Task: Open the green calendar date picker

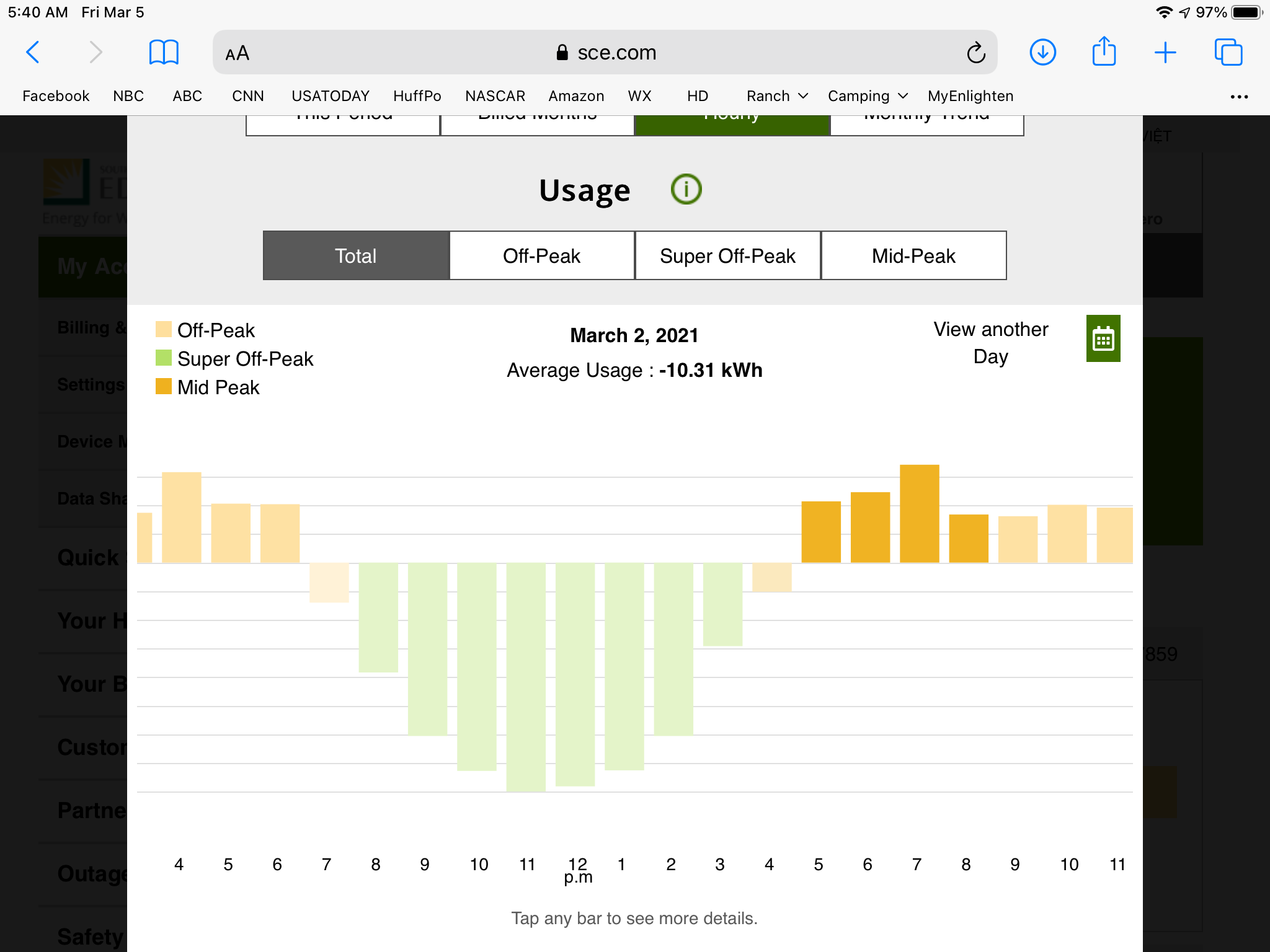Action: pyautogui.click(x=1103, y=339)
